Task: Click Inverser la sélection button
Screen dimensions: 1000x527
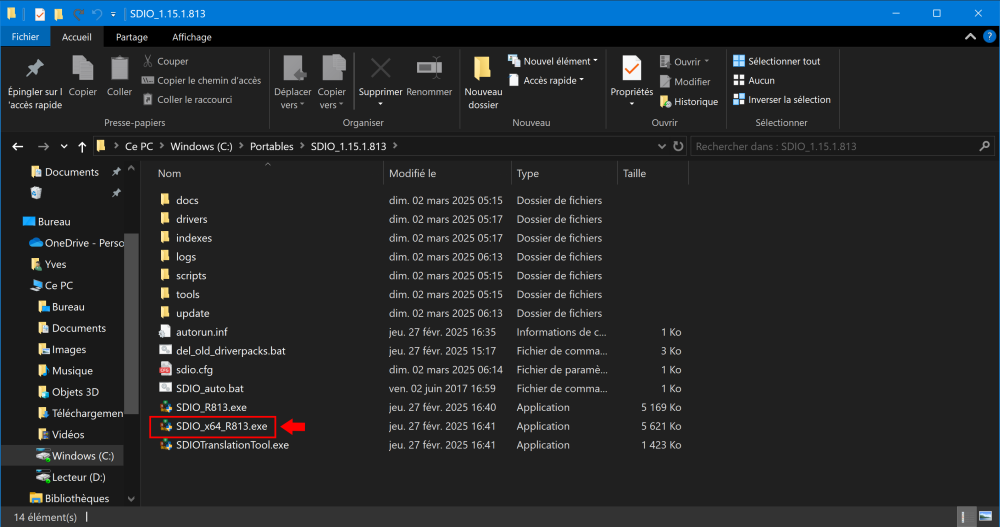Action: (782, 99)
